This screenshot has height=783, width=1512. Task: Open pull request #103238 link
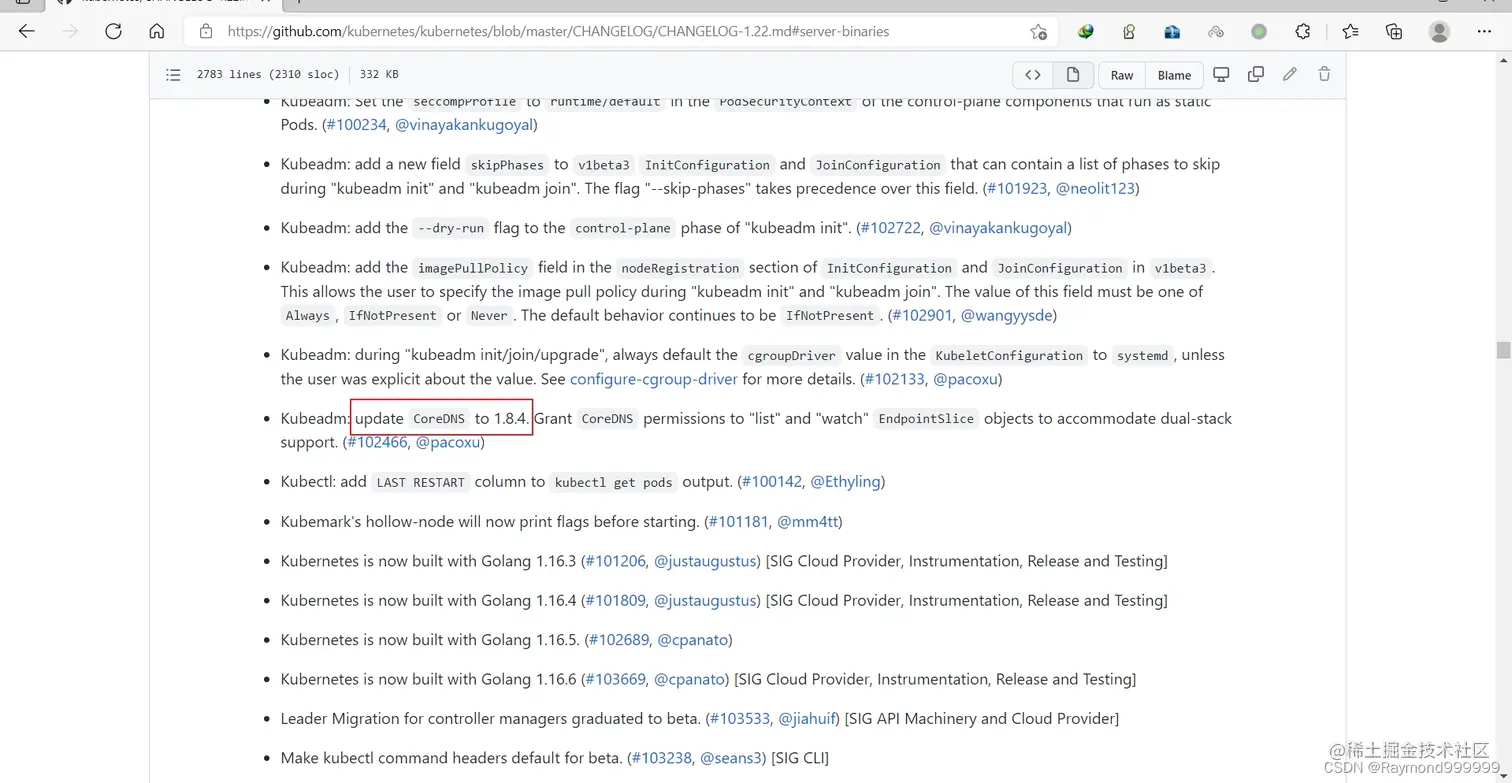point(661,758)
